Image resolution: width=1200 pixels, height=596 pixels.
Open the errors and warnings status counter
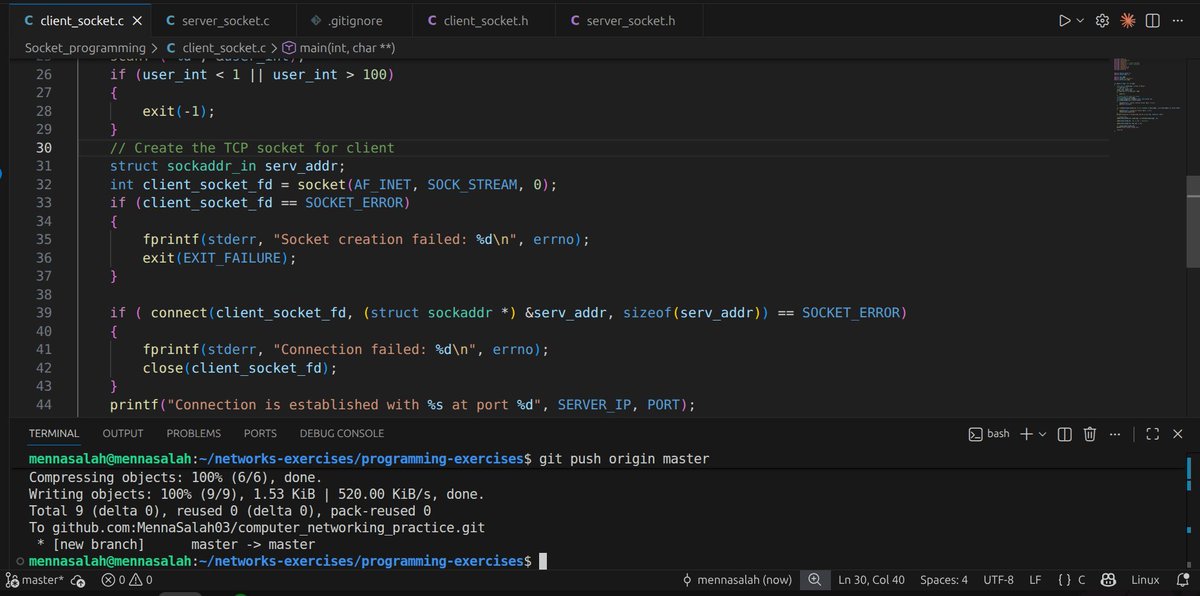coord(127,580)
